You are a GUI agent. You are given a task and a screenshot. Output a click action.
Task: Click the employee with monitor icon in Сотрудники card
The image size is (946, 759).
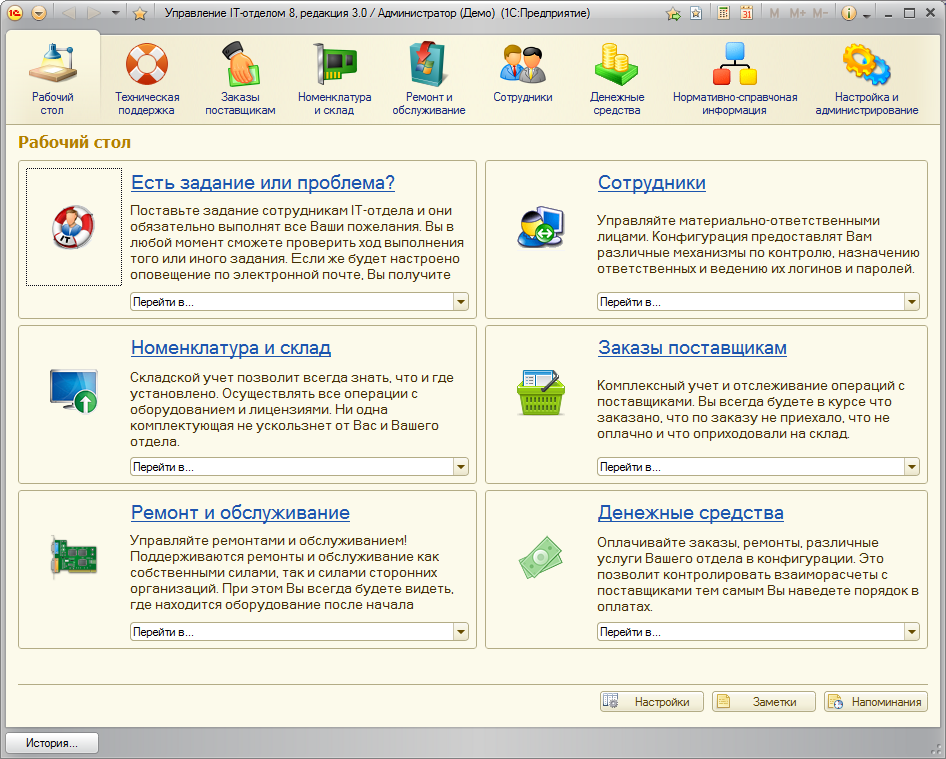[541, 227]
